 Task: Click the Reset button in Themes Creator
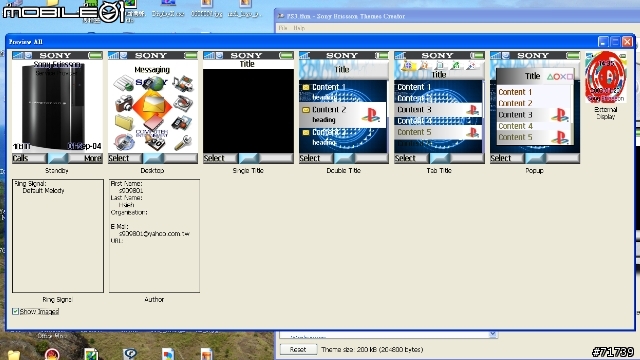click(298, 349)
